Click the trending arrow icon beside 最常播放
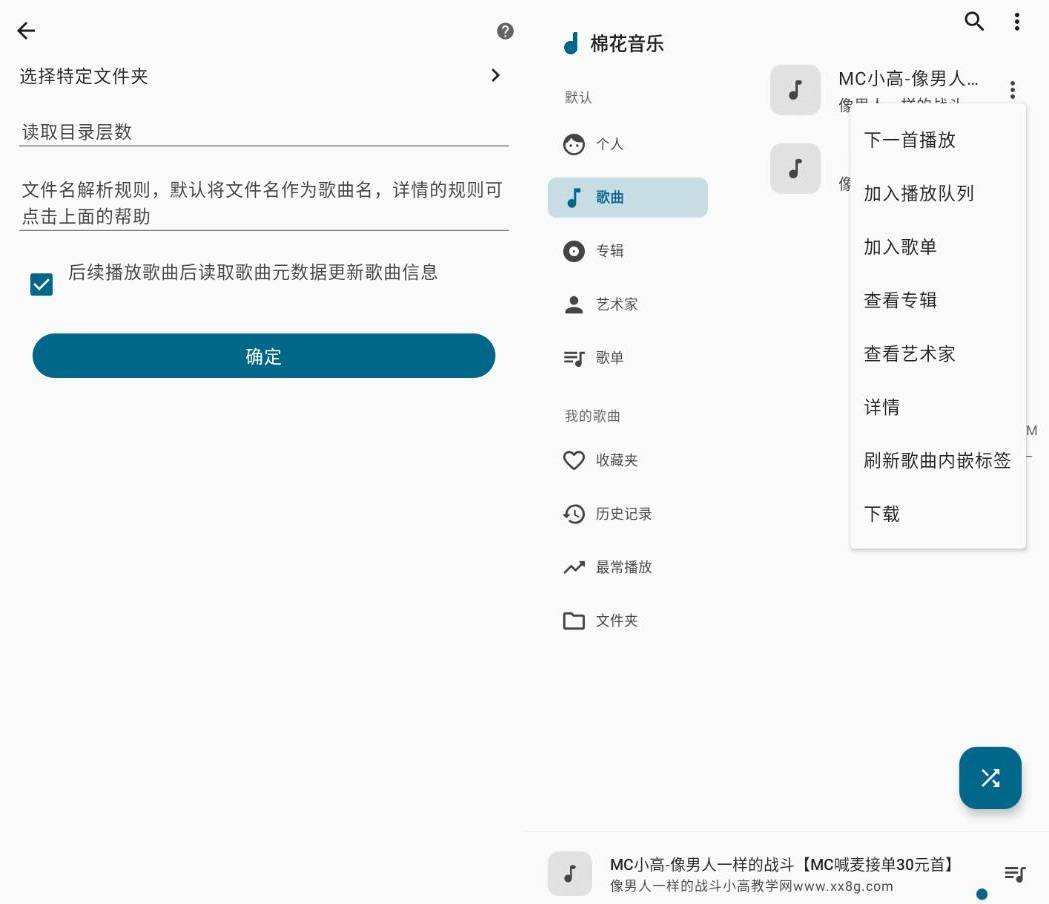Image resolution: width=1049 pixels, height=904 pixels. point(574,567)
